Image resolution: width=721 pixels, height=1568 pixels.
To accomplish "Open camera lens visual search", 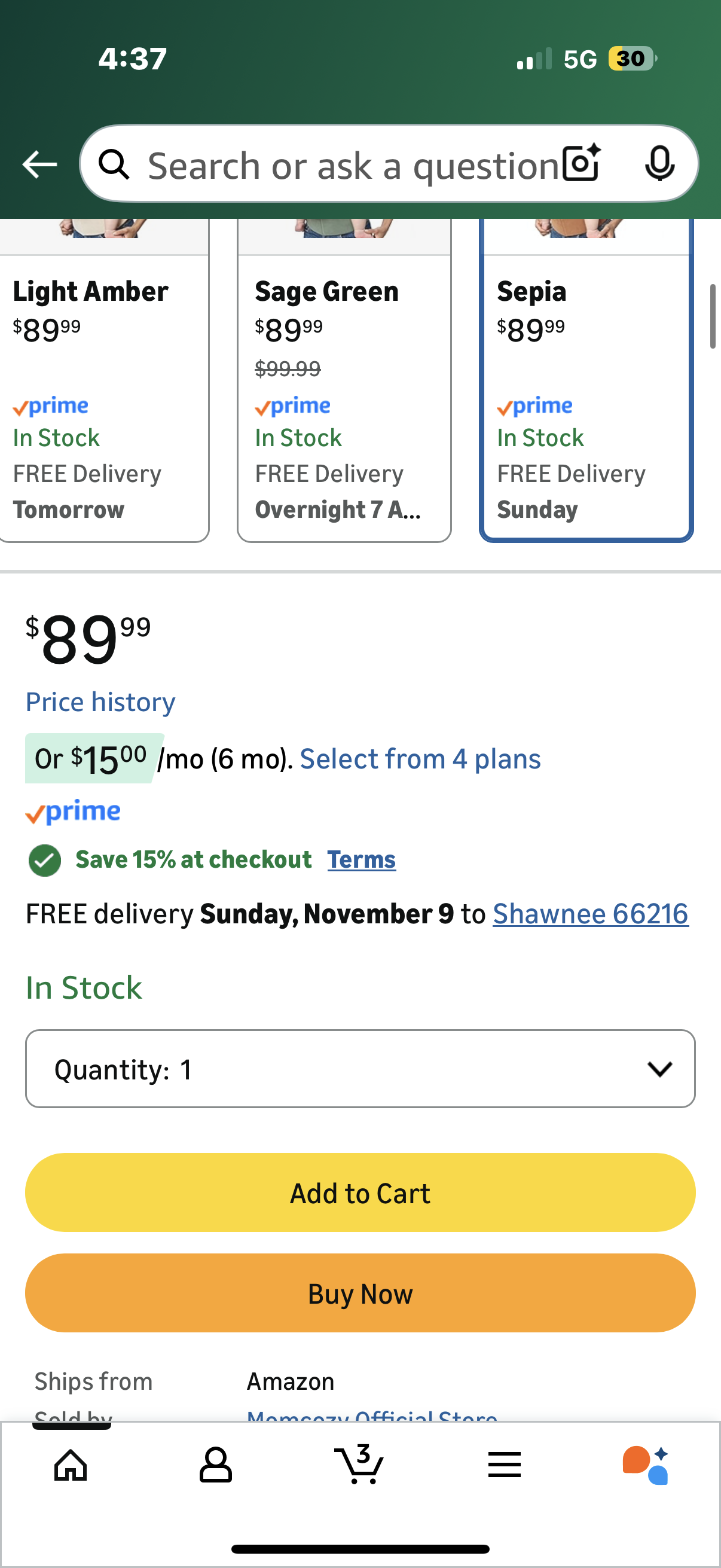I will click(581, 163).
